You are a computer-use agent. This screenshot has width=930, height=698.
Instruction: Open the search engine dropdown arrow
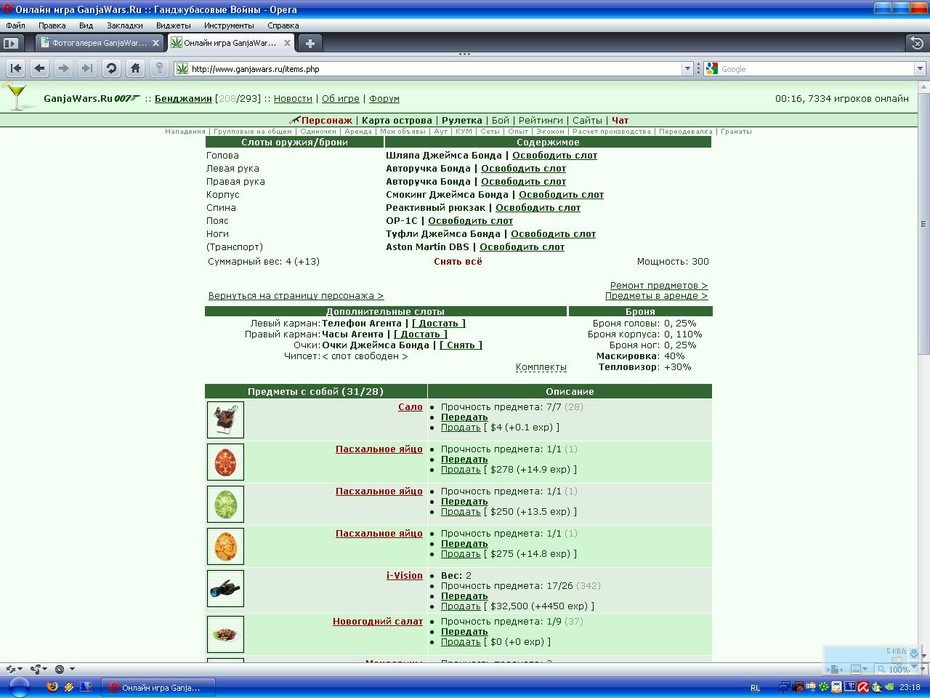920,69
